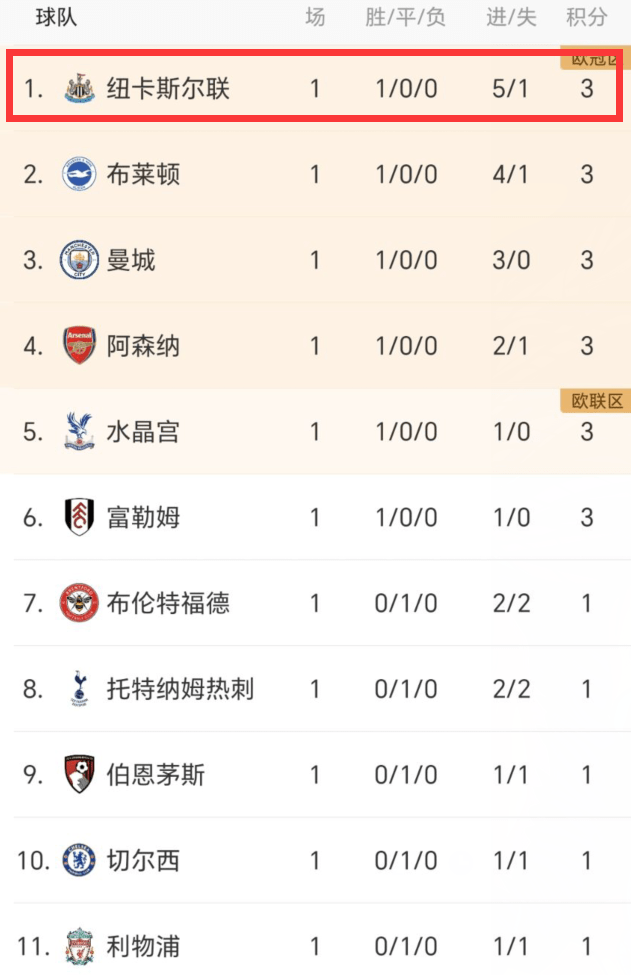Viewport: 631px width, 975px height.
Task: Click the Tottenham Hotspur cockerel icon
Action: click(80, 688)
